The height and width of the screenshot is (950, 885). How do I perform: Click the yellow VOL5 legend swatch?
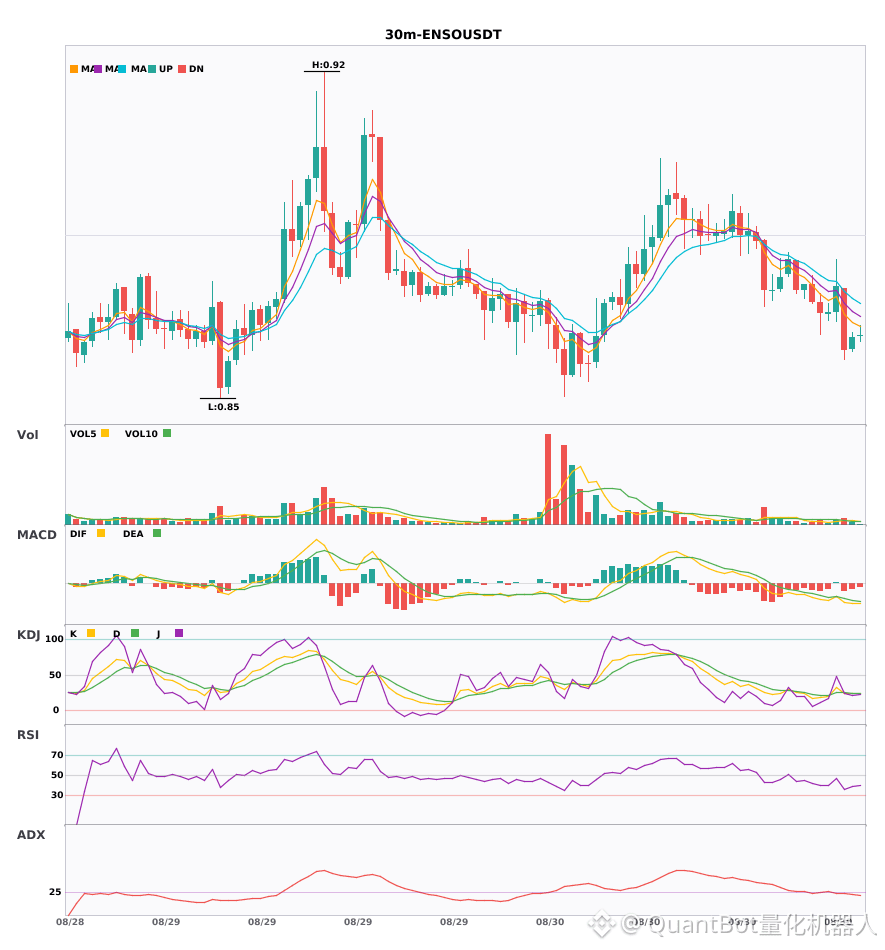pos(105,433)
